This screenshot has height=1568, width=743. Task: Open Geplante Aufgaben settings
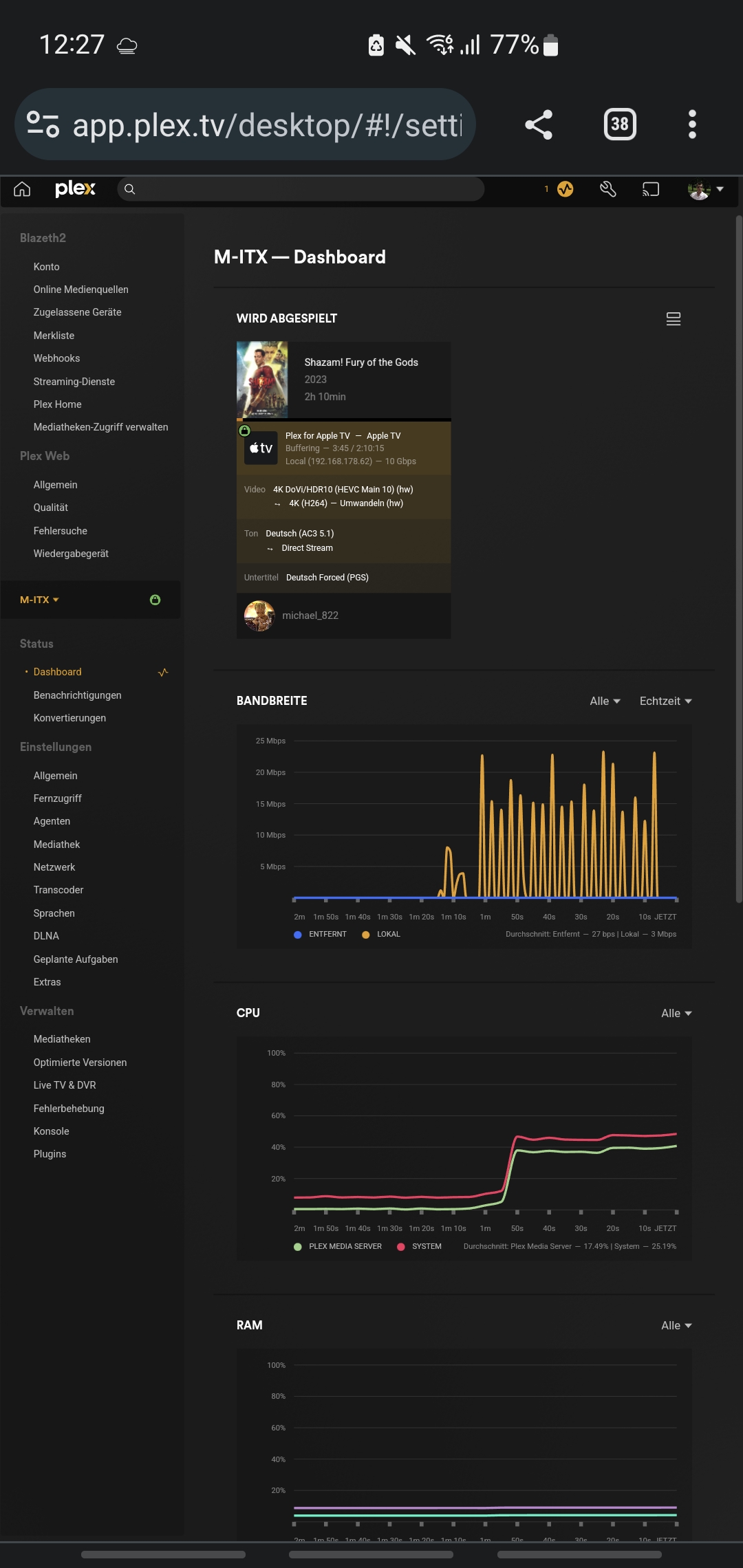[x=76, y=959]
